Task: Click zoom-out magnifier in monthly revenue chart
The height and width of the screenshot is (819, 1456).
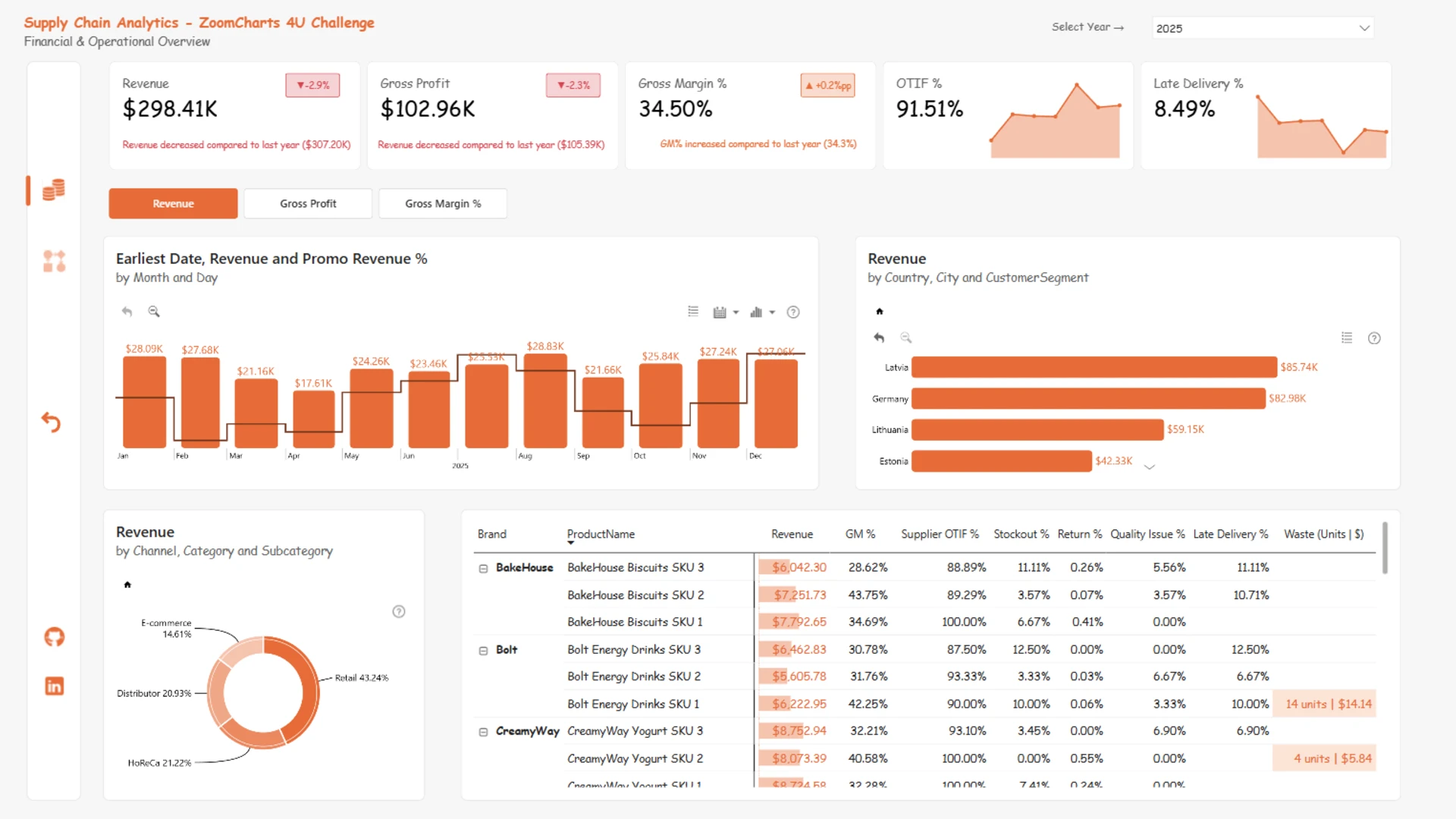Action: click(x=154, y=312)
